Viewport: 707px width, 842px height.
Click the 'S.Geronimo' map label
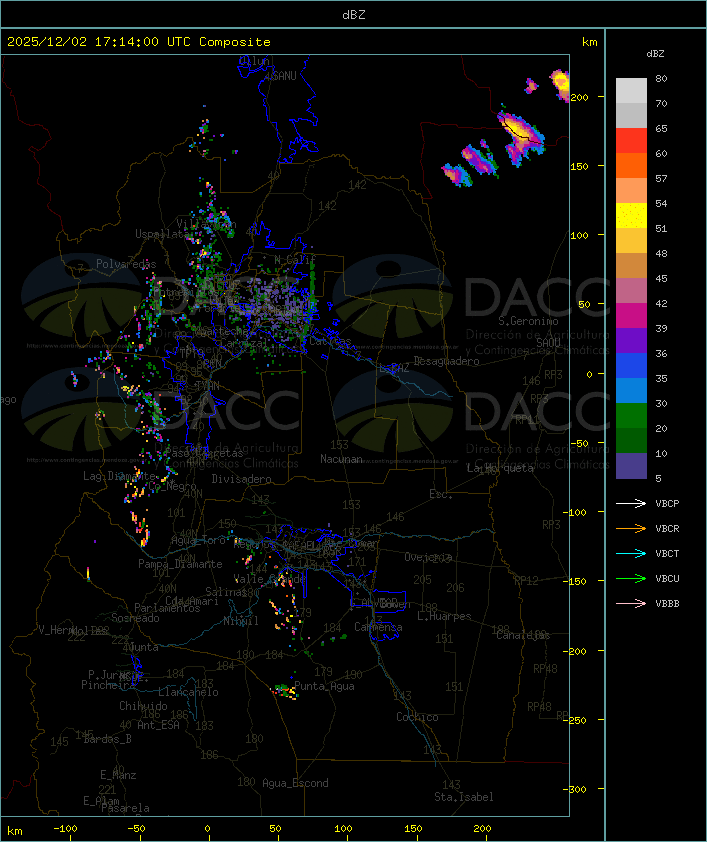[x=528, y=321]
